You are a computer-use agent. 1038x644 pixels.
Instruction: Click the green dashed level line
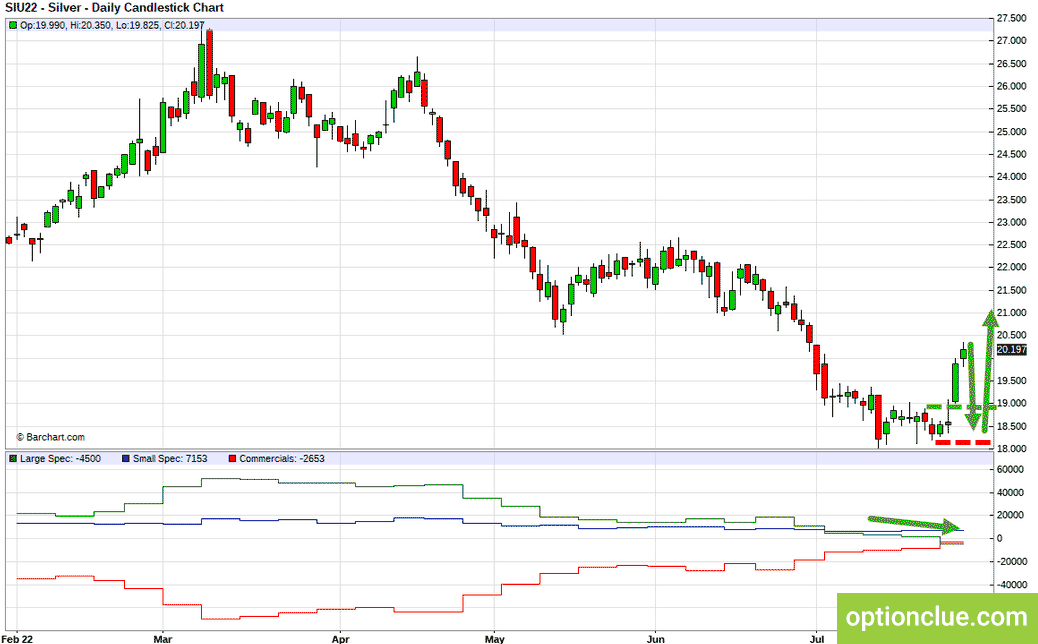pyautogui.click(x=961, y=407)
